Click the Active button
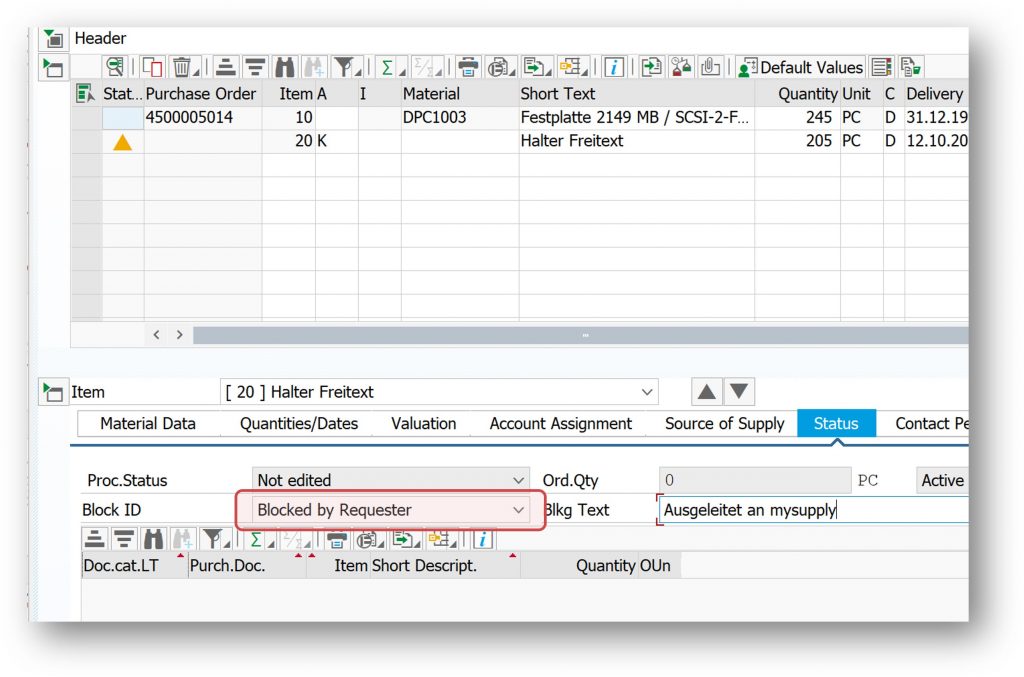Viewport: 1024px width, 677px height. click(942, 480)
